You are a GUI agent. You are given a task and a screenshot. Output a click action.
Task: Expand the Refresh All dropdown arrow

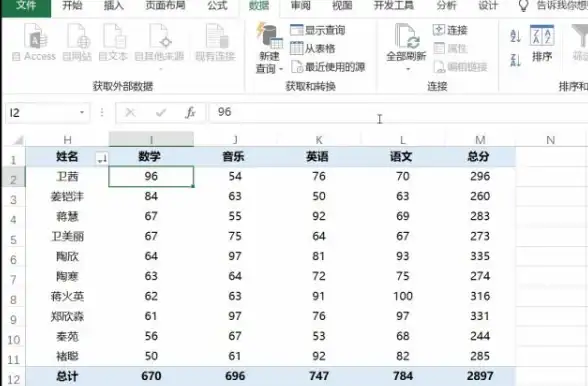pyautogui.click(x=408, y=69)
